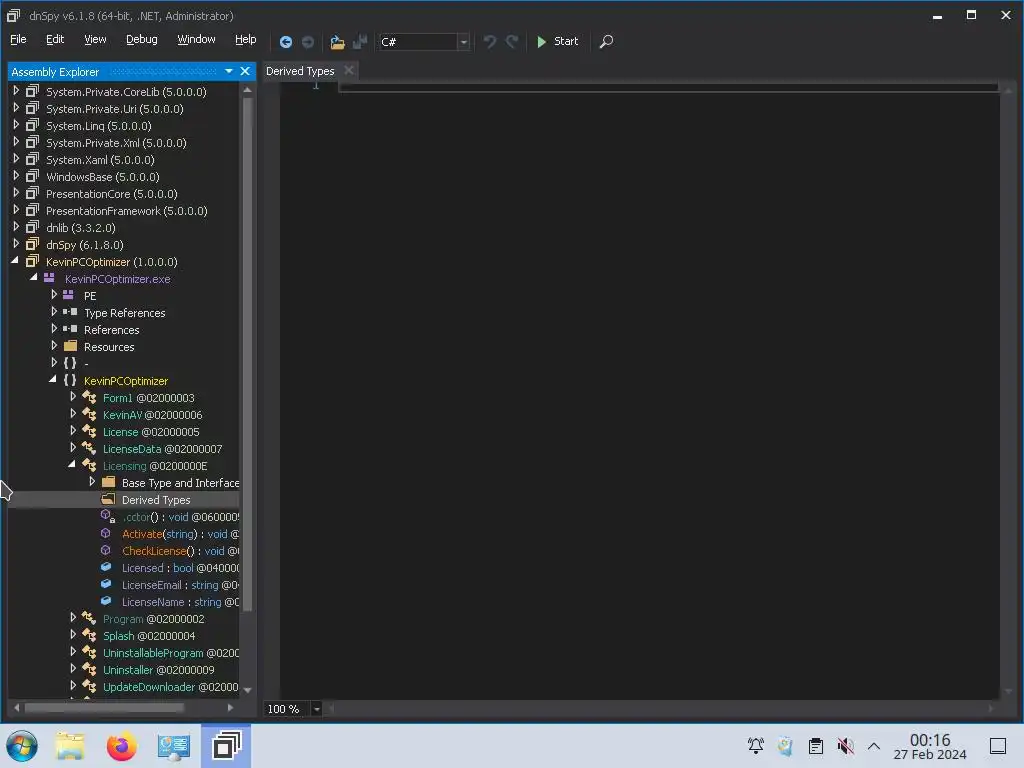Close the Derived Types tab

click(x=349, y=70)
